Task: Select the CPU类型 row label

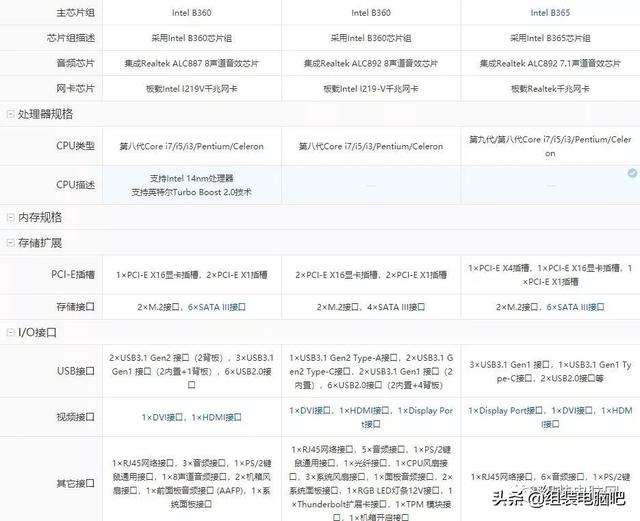Action: pyautogui.click(x=76, y=146)
